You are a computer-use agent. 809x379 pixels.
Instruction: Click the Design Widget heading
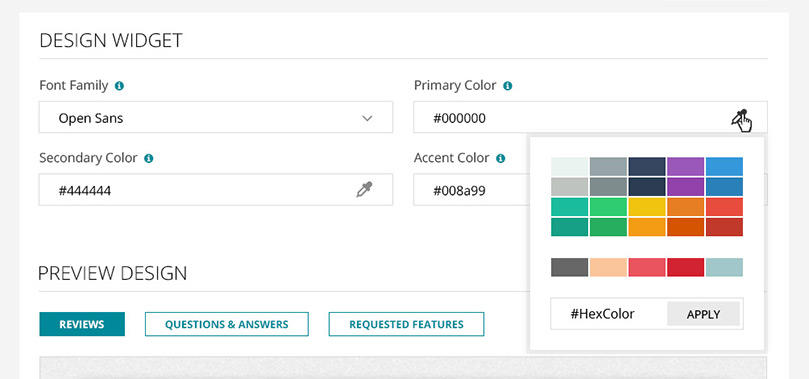click(111, 41)
